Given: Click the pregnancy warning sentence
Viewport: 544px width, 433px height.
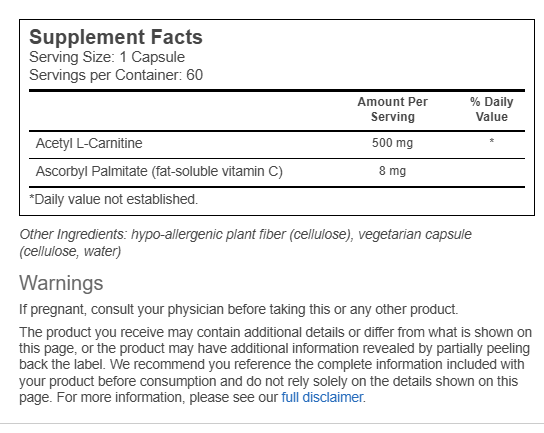Looking at the screenshot, I should 239,309.
